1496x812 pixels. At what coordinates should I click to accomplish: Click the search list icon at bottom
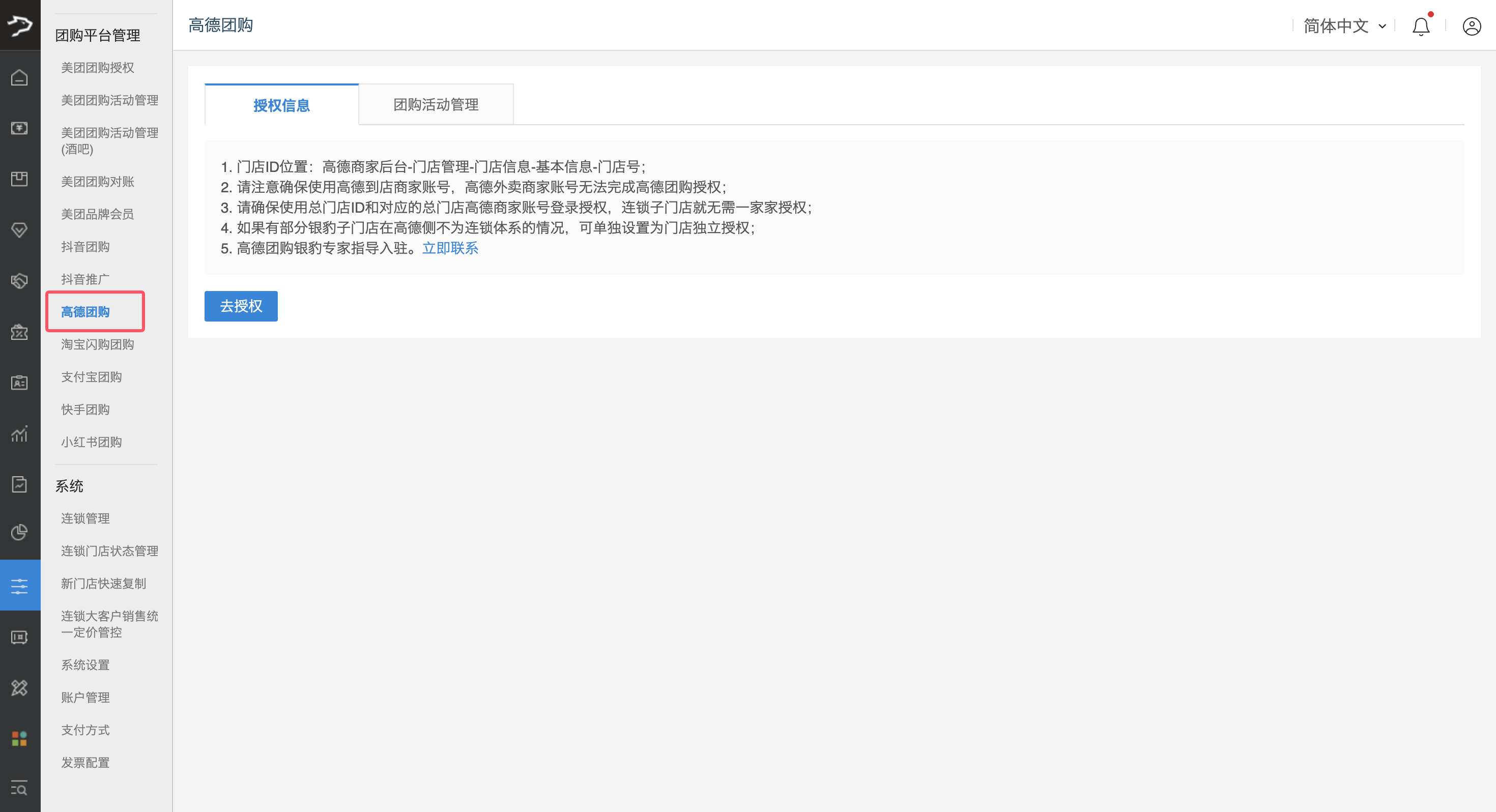(19, 788)
